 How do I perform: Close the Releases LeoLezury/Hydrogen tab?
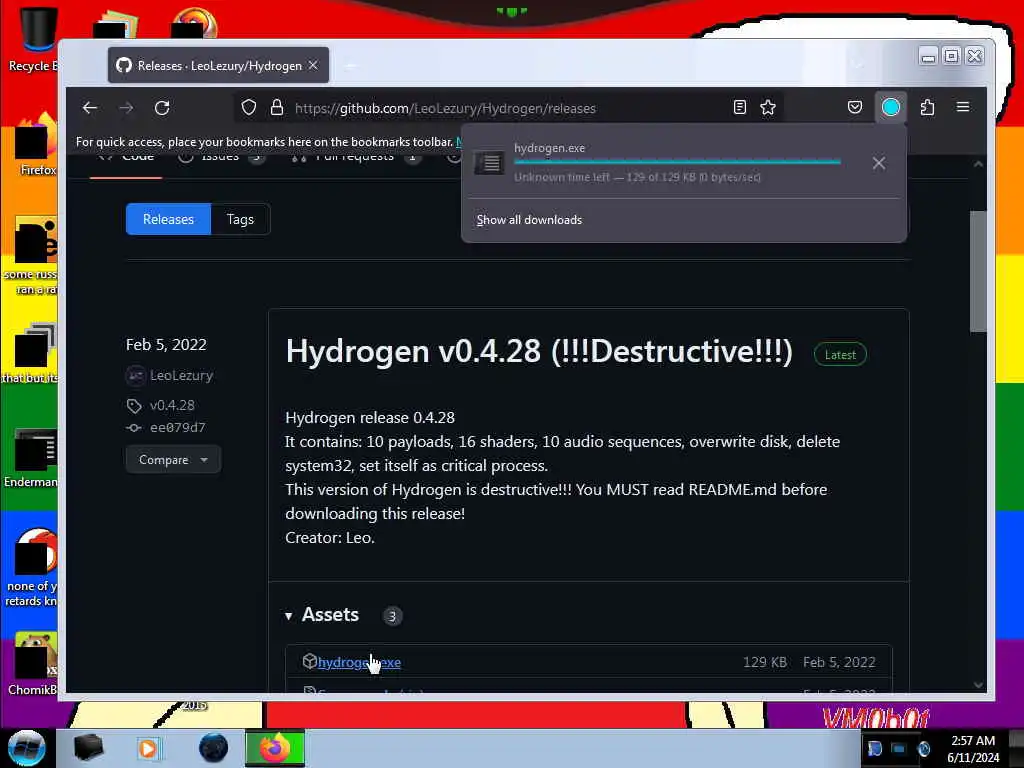(x=313, y=65)
